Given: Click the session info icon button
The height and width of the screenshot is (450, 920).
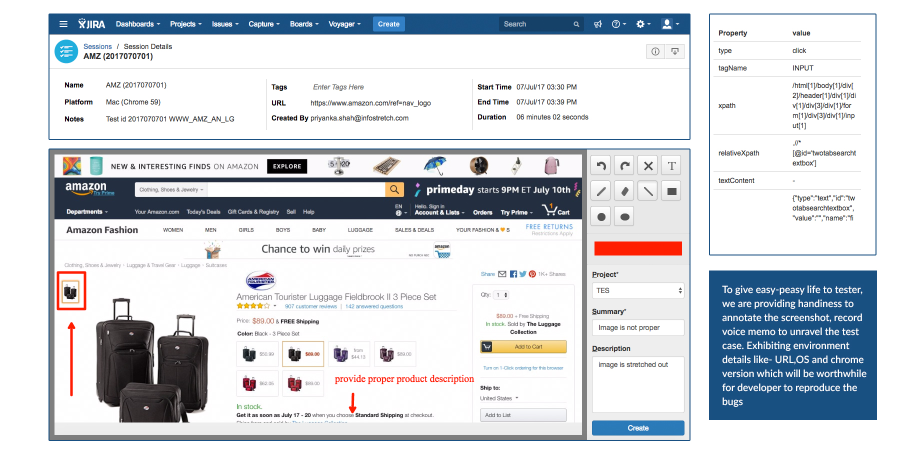Looking at the screenshot, I should (x=655, y=52).
